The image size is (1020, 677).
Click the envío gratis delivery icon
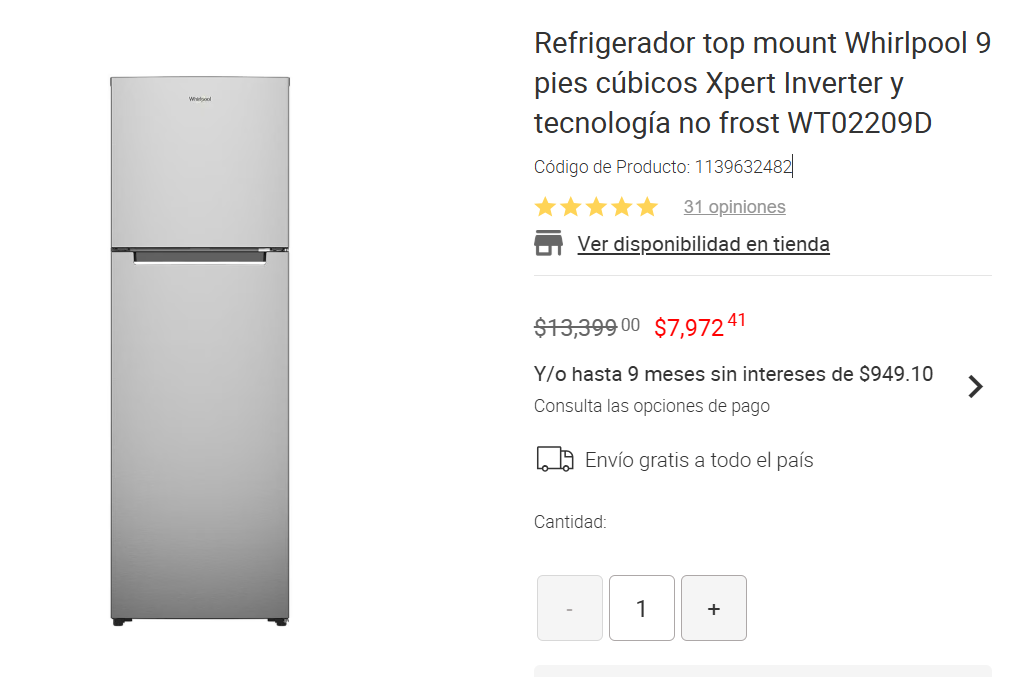click(554, 459)
